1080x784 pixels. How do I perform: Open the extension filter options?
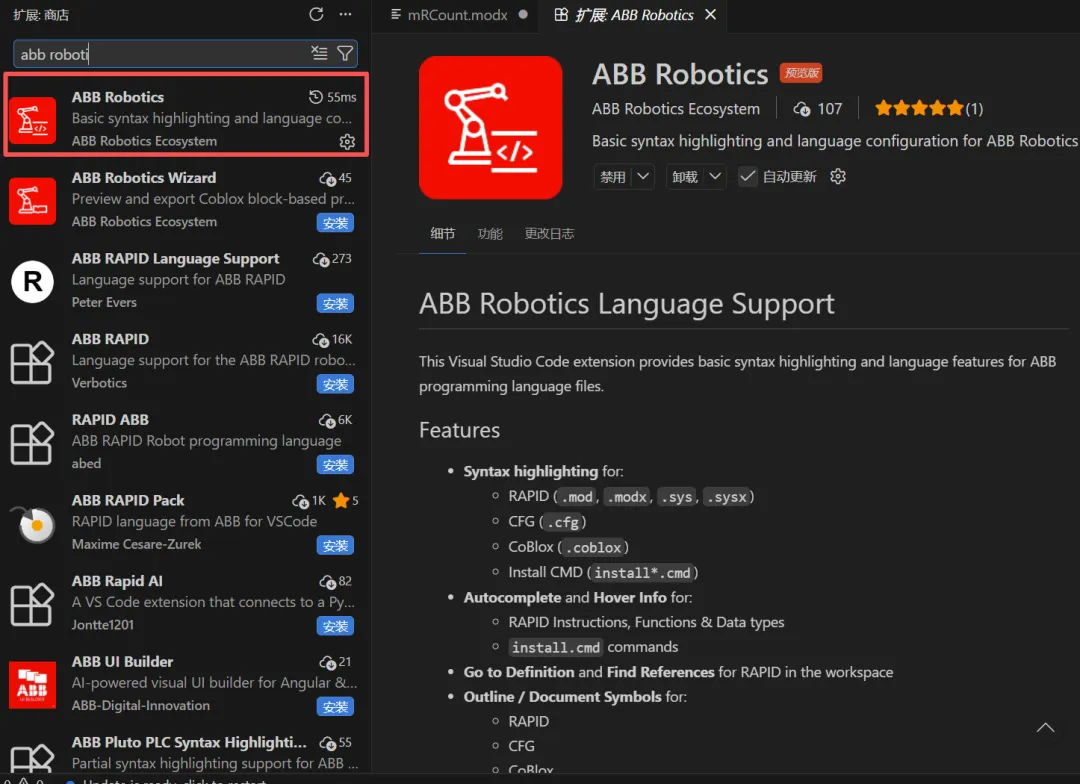click(x=345, y=53)
